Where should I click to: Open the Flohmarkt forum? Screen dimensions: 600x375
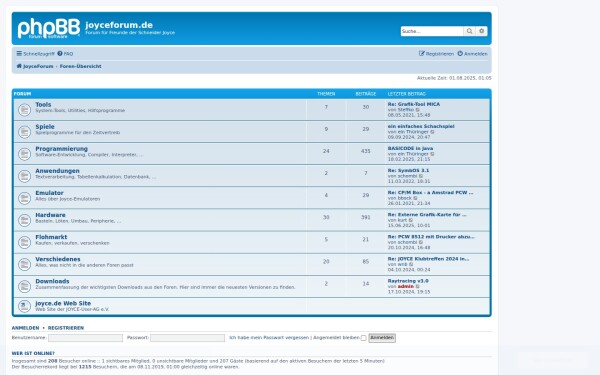51,237
